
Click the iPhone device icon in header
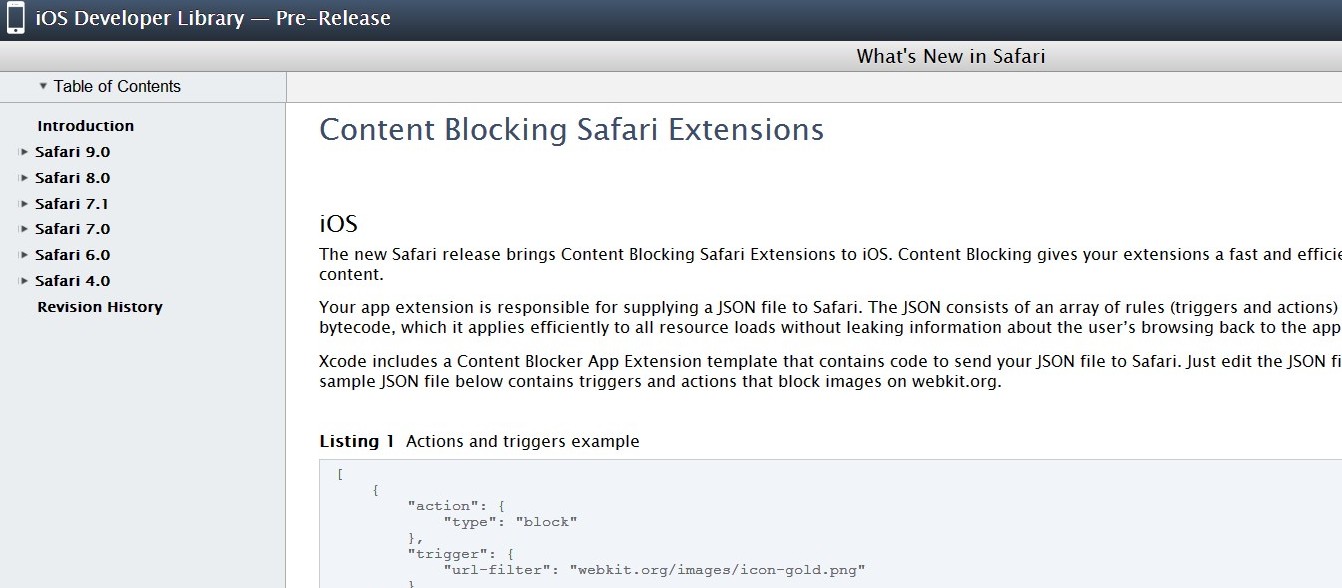point(16,18)
